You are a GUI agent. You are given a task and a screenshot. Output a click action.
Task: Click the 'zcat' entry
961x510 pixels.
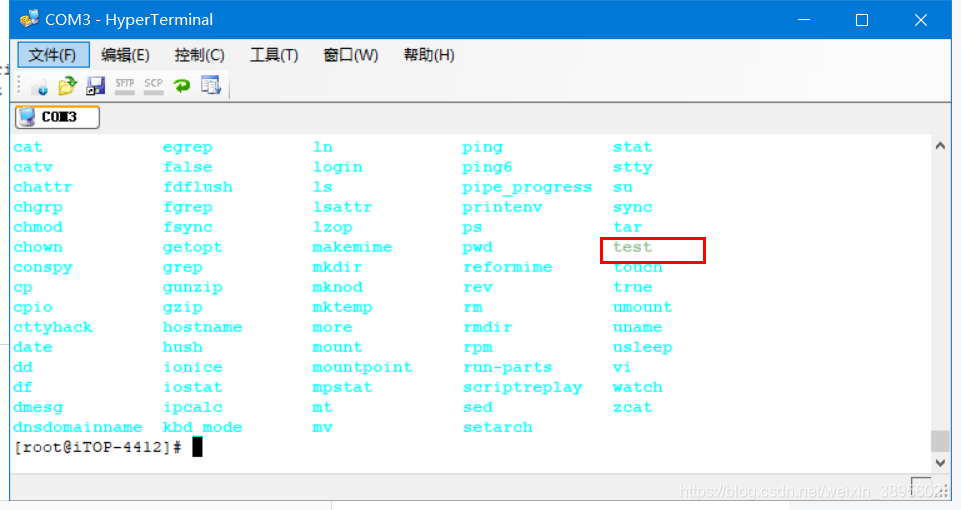[x=632, y=407]
